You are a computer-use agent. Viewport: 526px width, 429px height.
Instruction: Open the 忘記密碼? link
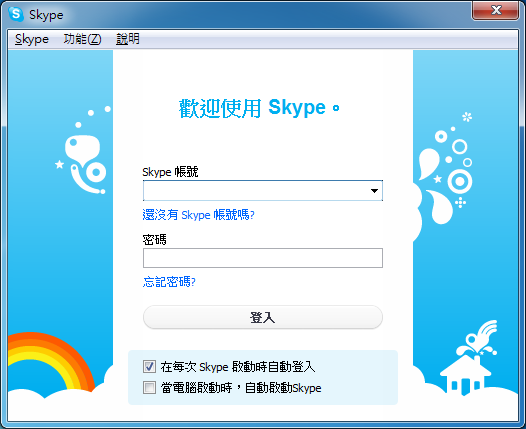point(169,282)
